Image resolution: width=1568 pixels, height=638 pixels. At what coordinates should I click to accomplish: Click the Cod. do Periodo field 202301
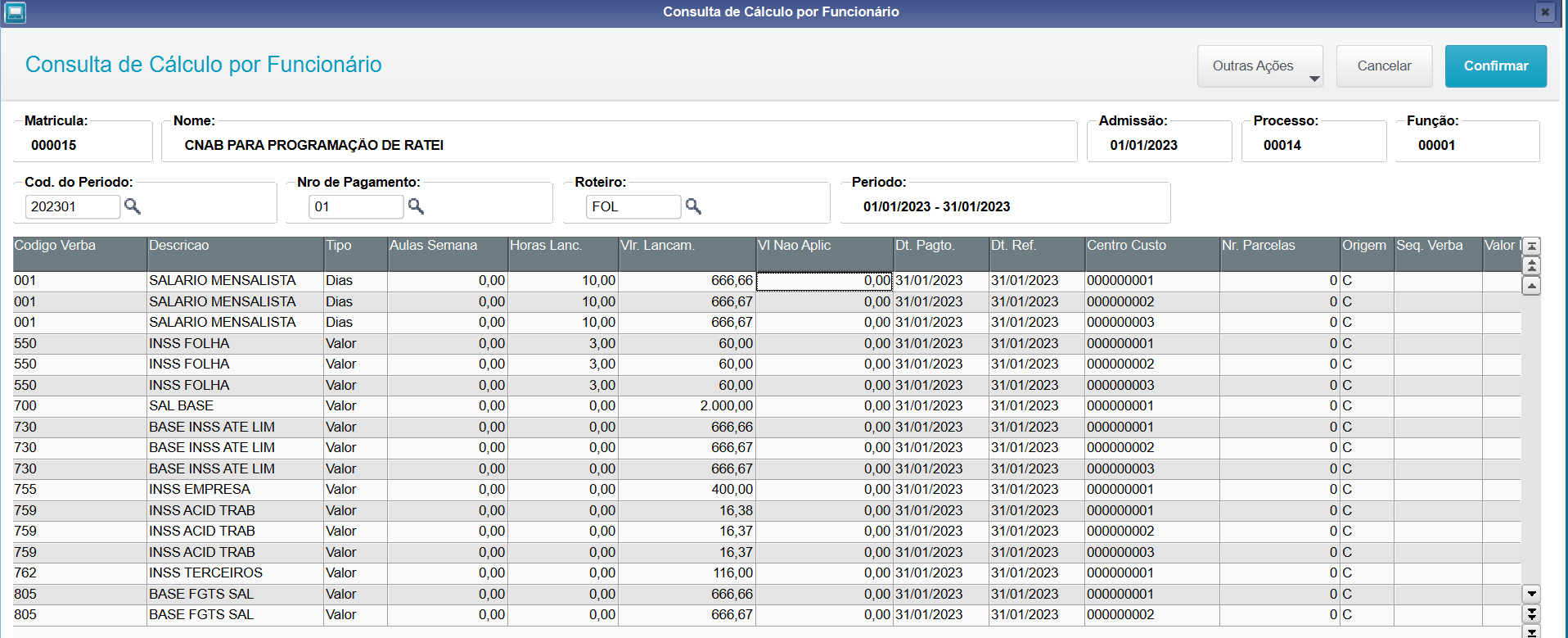tap(72, 206)
